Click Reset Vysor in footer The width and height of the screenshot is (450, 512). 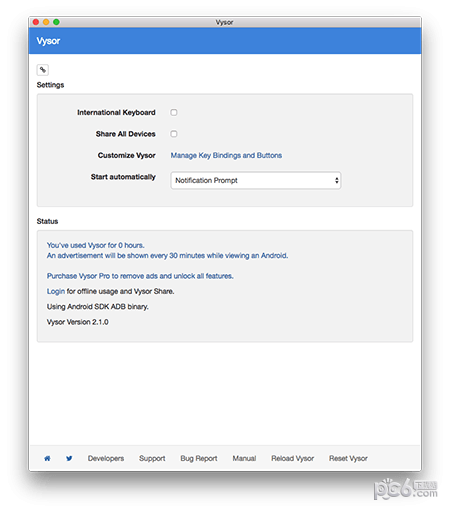(x=348, y=458)
